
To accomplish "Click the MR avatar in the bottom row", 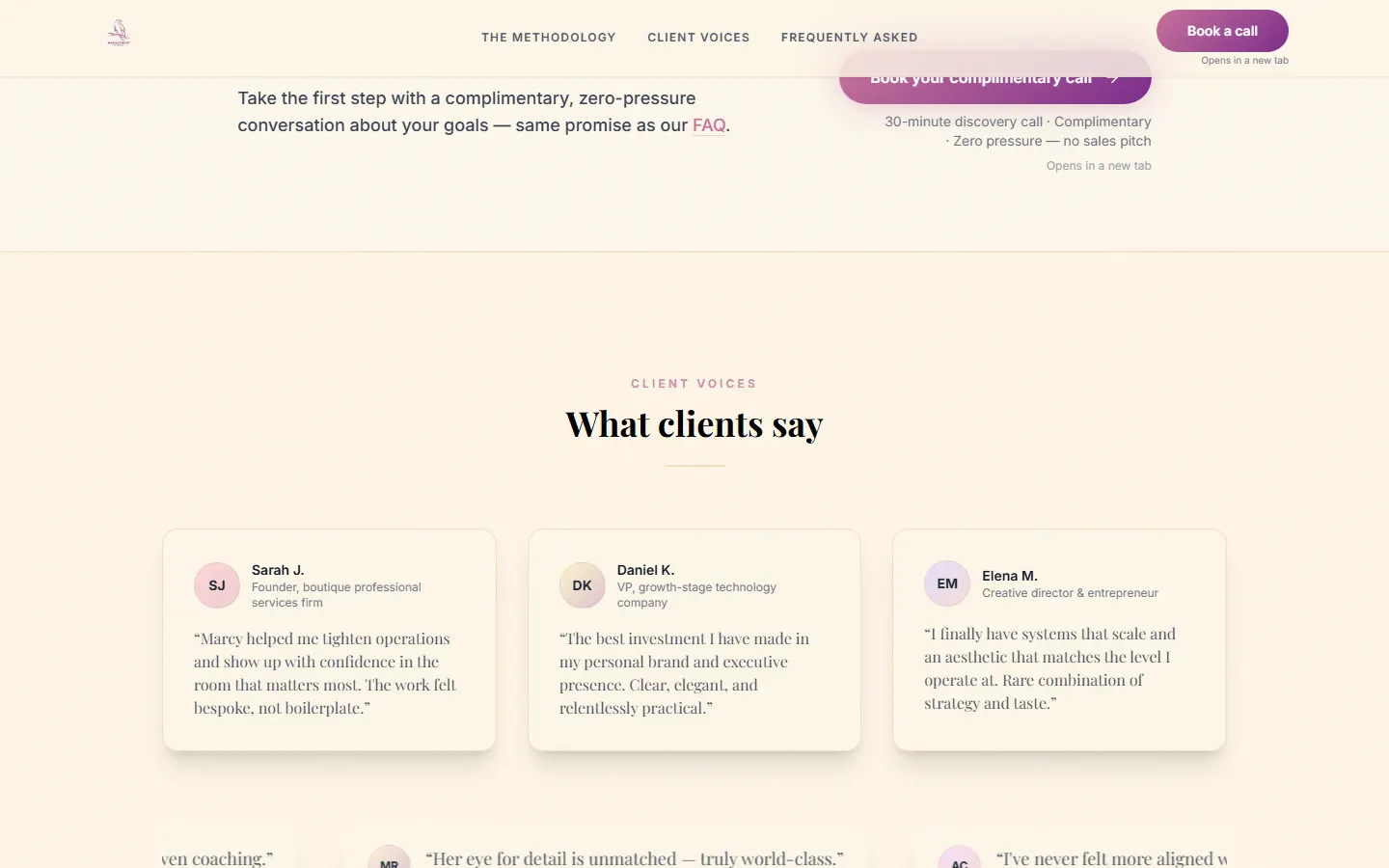I will click(x=390, y=858).
